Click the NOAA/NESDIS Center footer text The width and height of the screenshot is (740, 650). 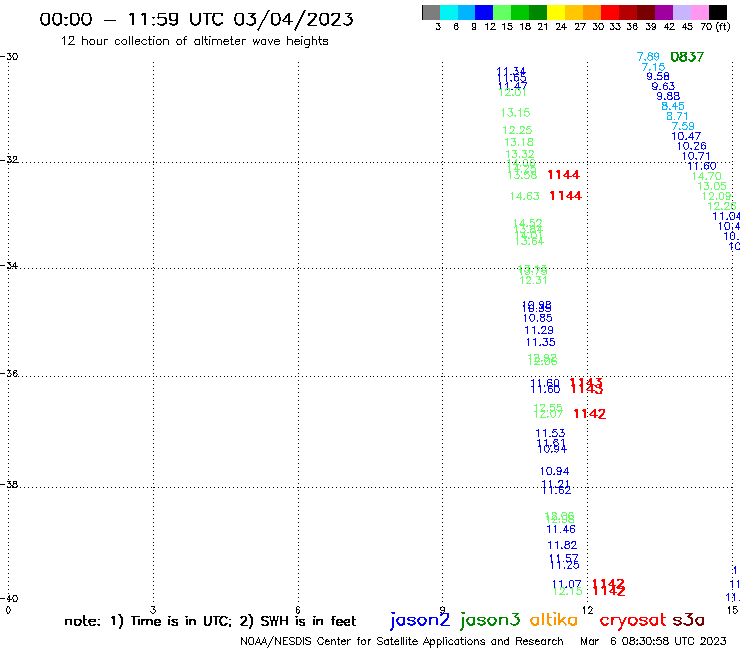[x=402, y=642]
